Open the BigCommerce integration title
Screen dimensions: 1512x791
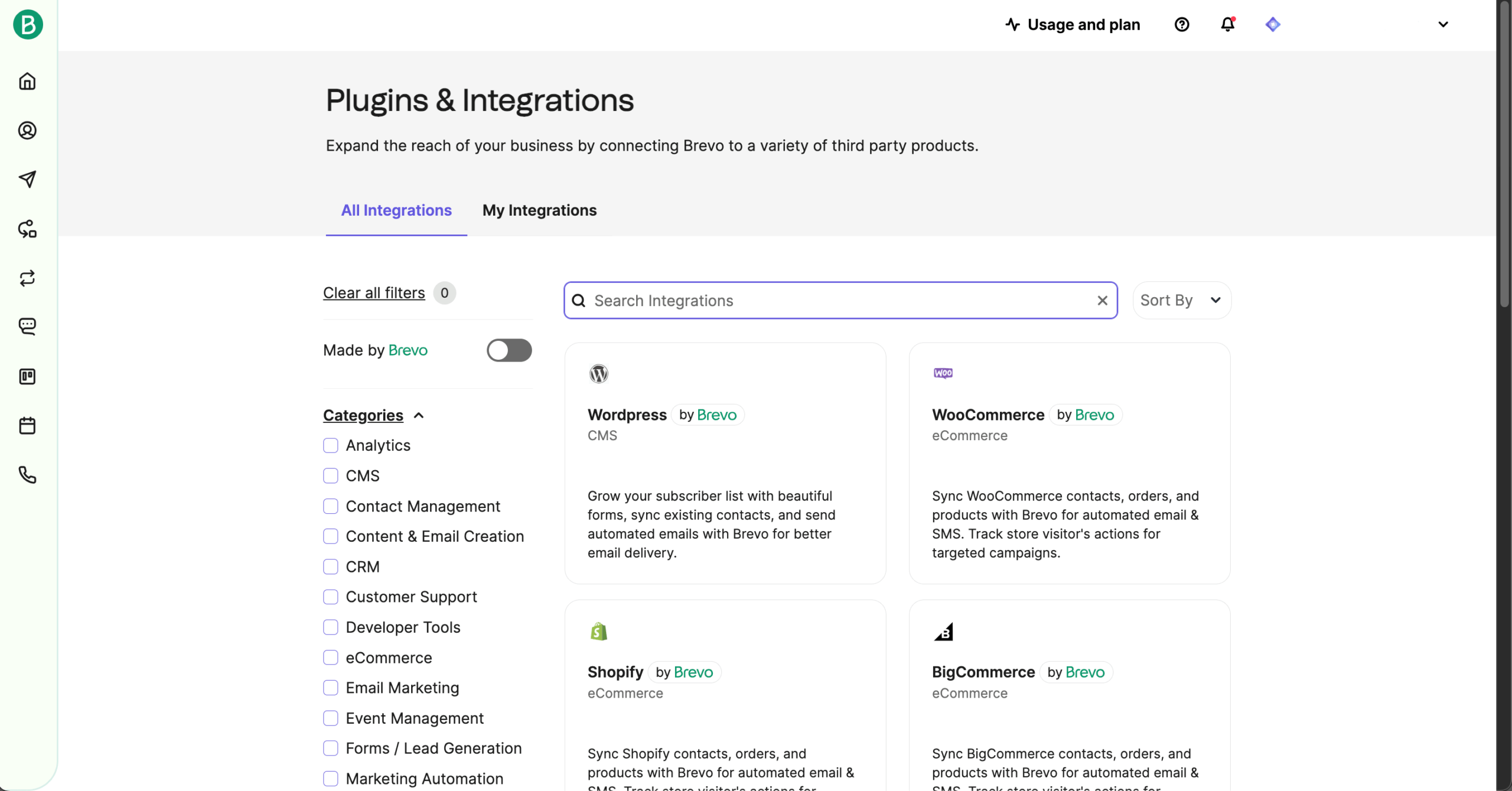[x=983, y=672]
